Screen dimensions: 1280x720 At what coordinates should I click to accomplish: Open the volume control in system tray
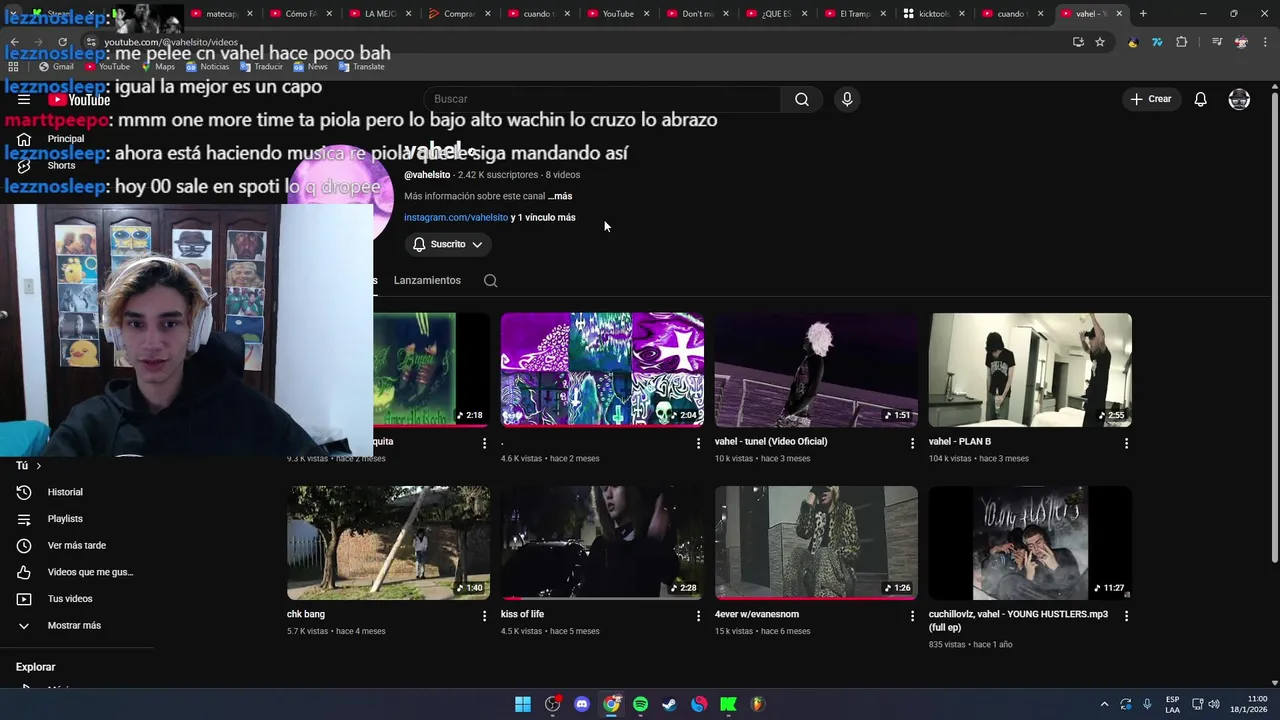click(x=1214, y=704)
